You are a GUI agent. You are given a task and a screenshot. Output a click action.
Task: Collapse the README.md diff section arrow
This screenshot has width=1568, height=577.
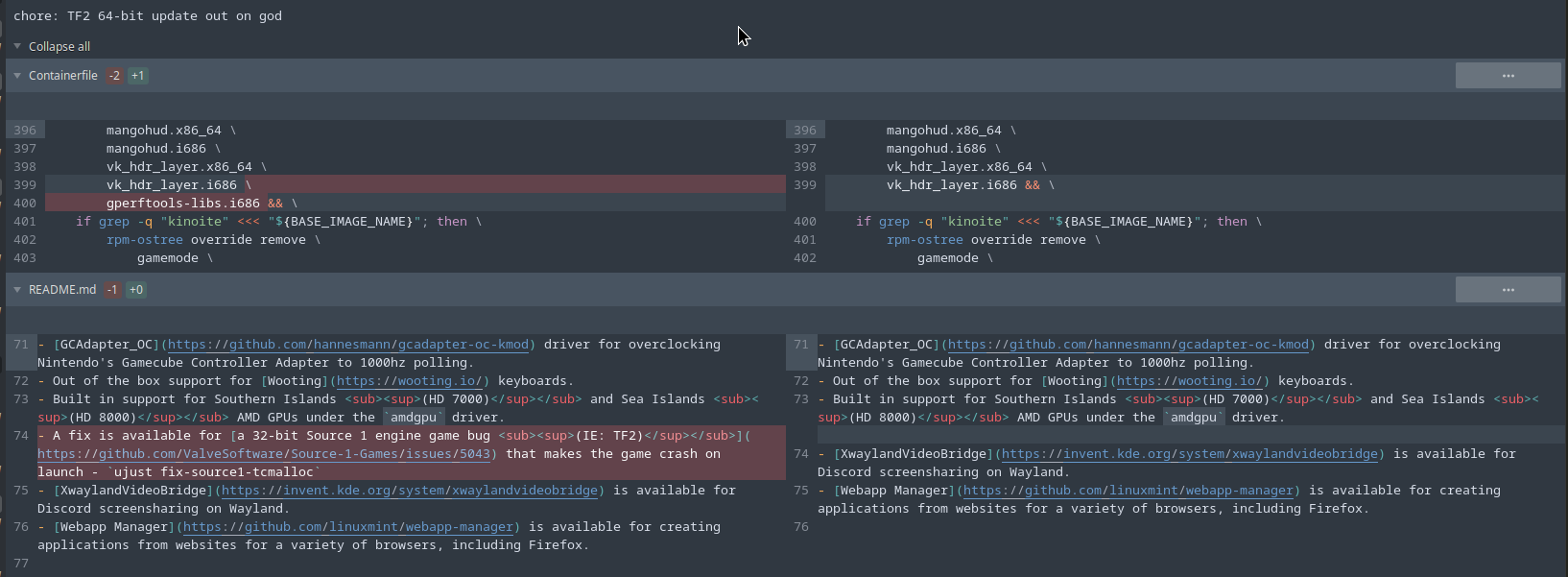click(x=17, y=290)
